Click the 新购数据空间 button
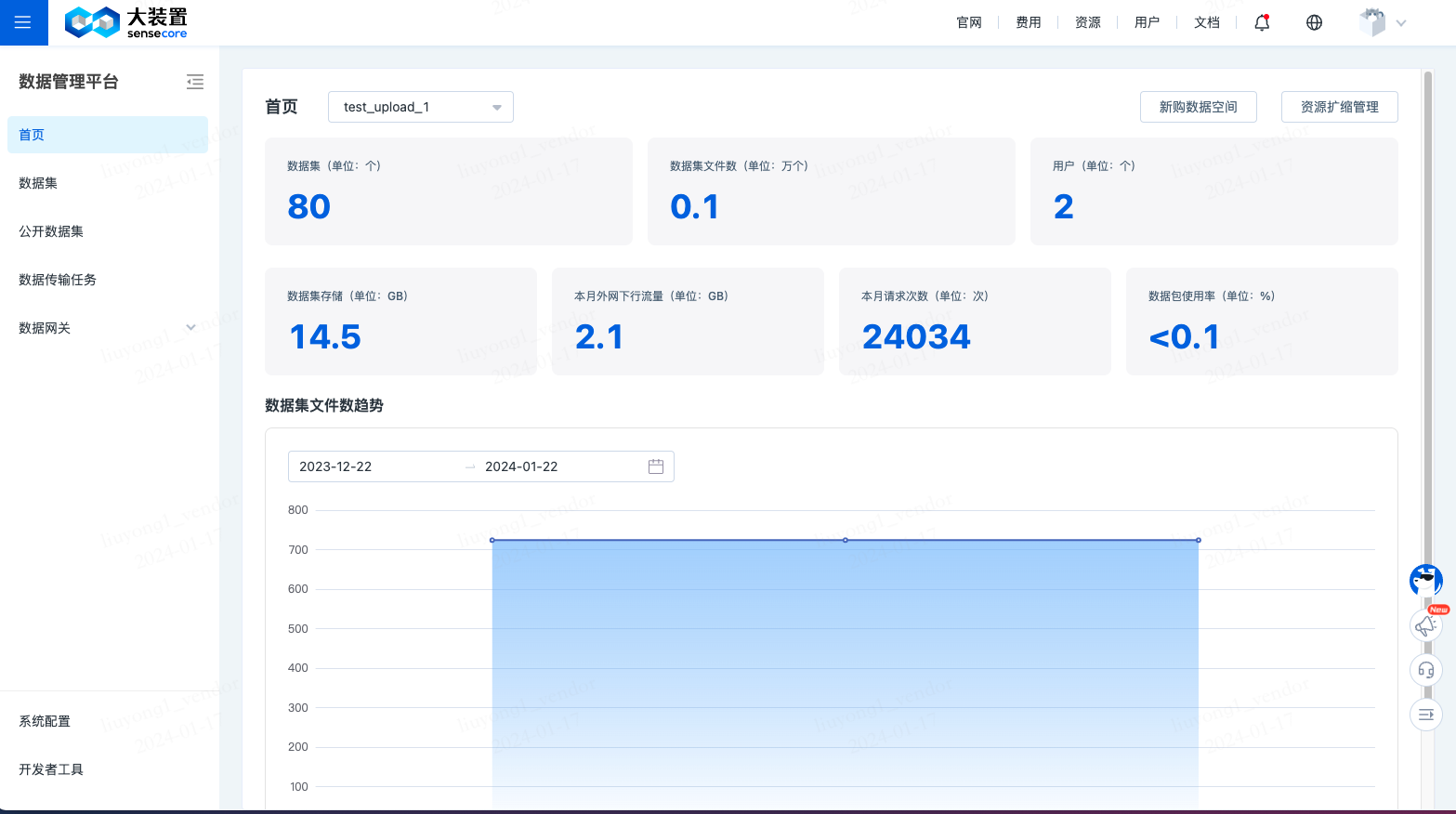The height and width of the screenshot is (814, 1456). [1198, 106]
